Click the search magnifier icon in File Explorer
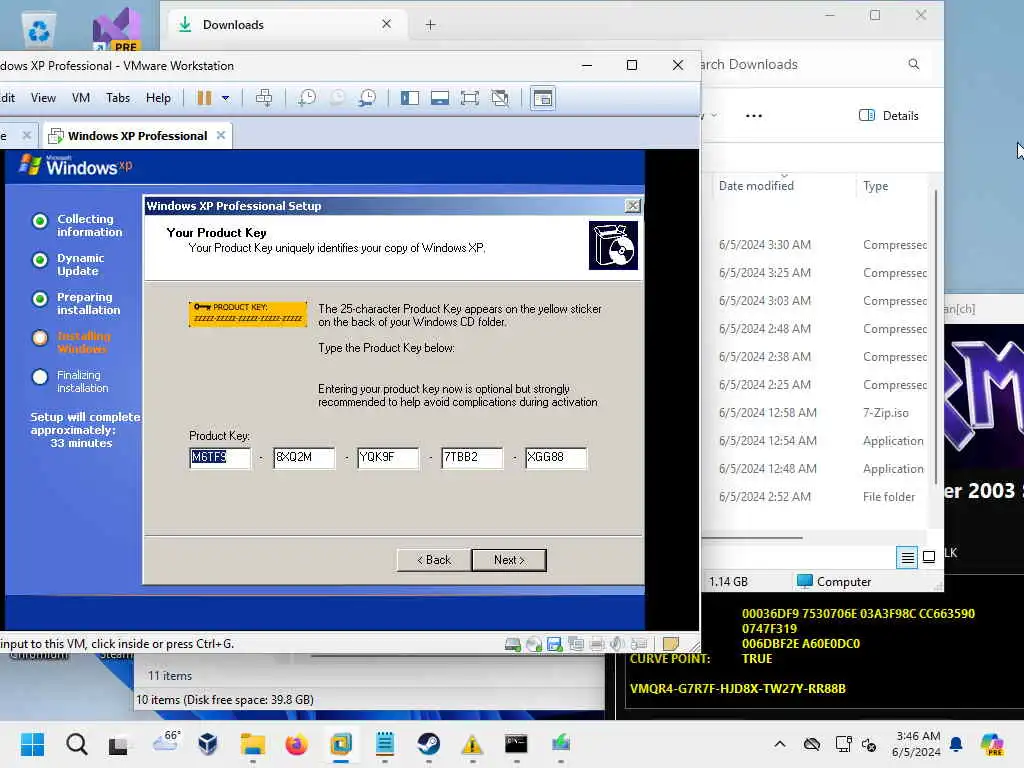The height and width of the screenshot is (768, 1024). coord(914,64)
